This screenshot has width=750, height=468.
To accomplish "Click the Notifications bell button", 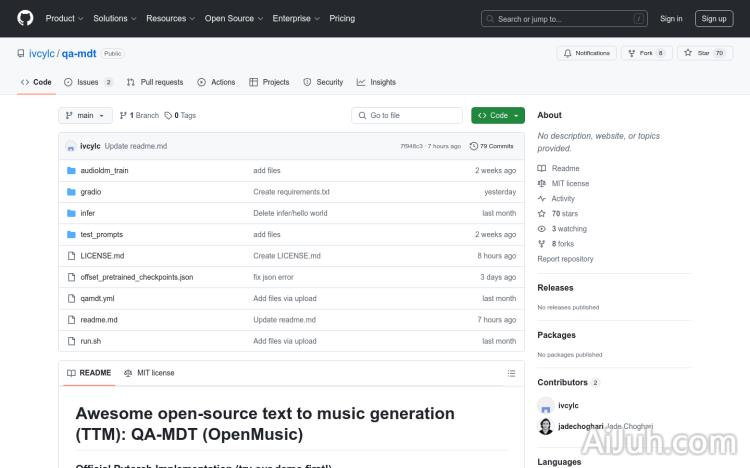I will [x=586, y=53].
